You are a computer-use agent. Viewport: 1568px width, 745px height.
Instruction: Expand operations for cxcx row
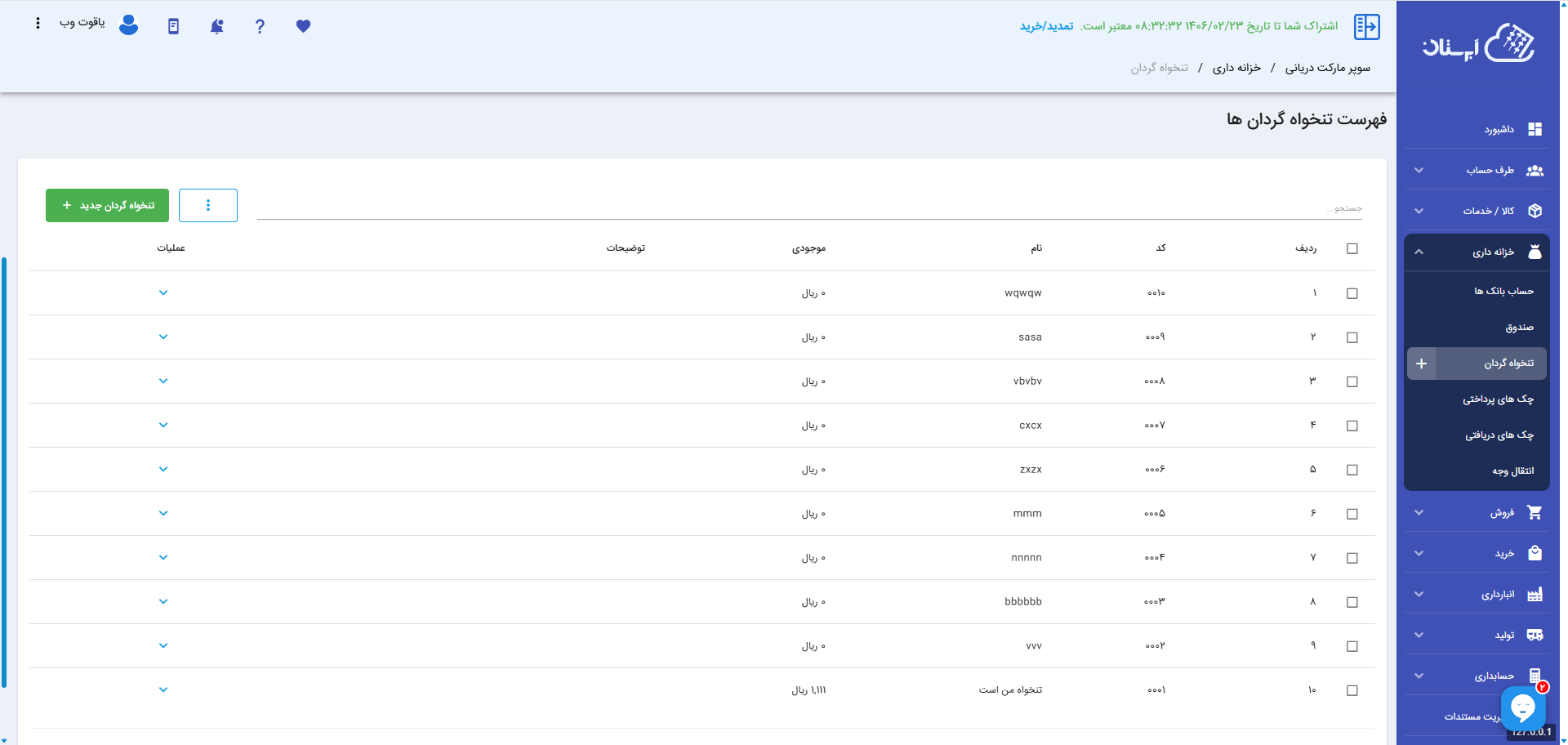coord(163,425)
